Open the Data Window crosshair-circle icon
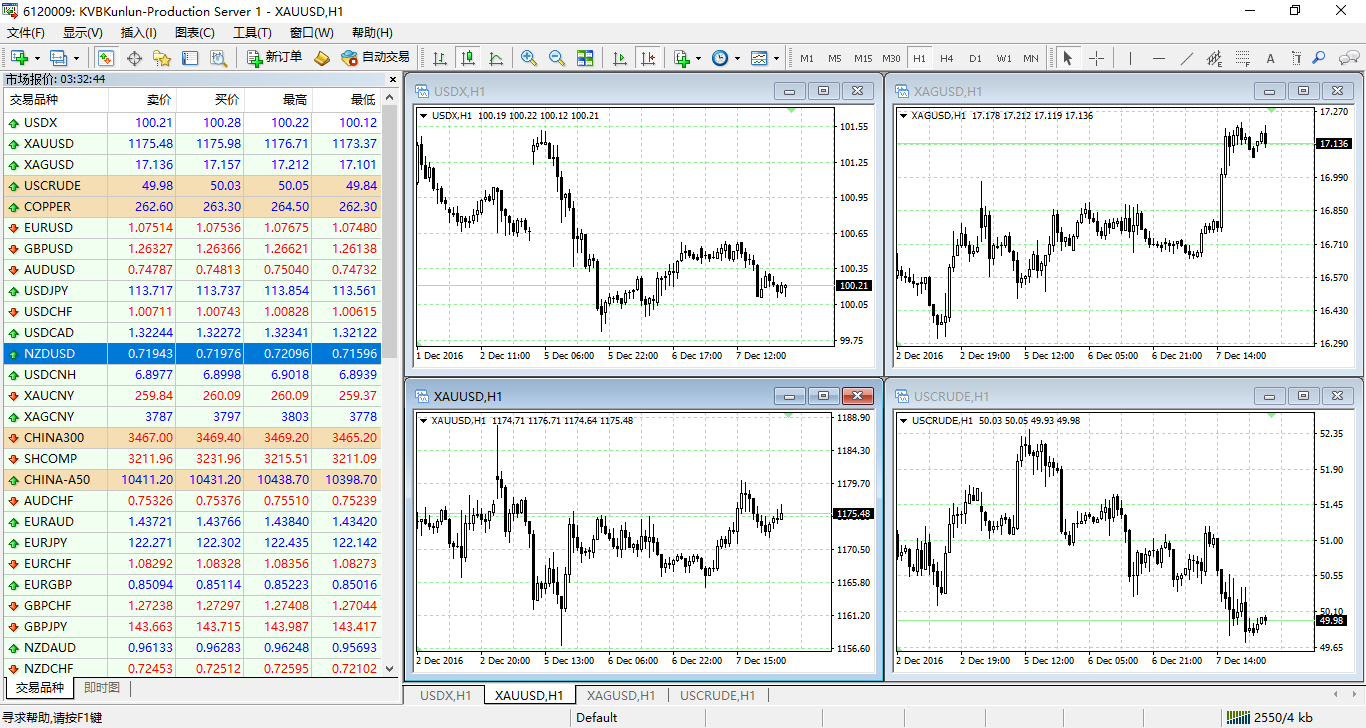Image resolution: width=1366 pixels, height=728 pixels. [134, 58]
